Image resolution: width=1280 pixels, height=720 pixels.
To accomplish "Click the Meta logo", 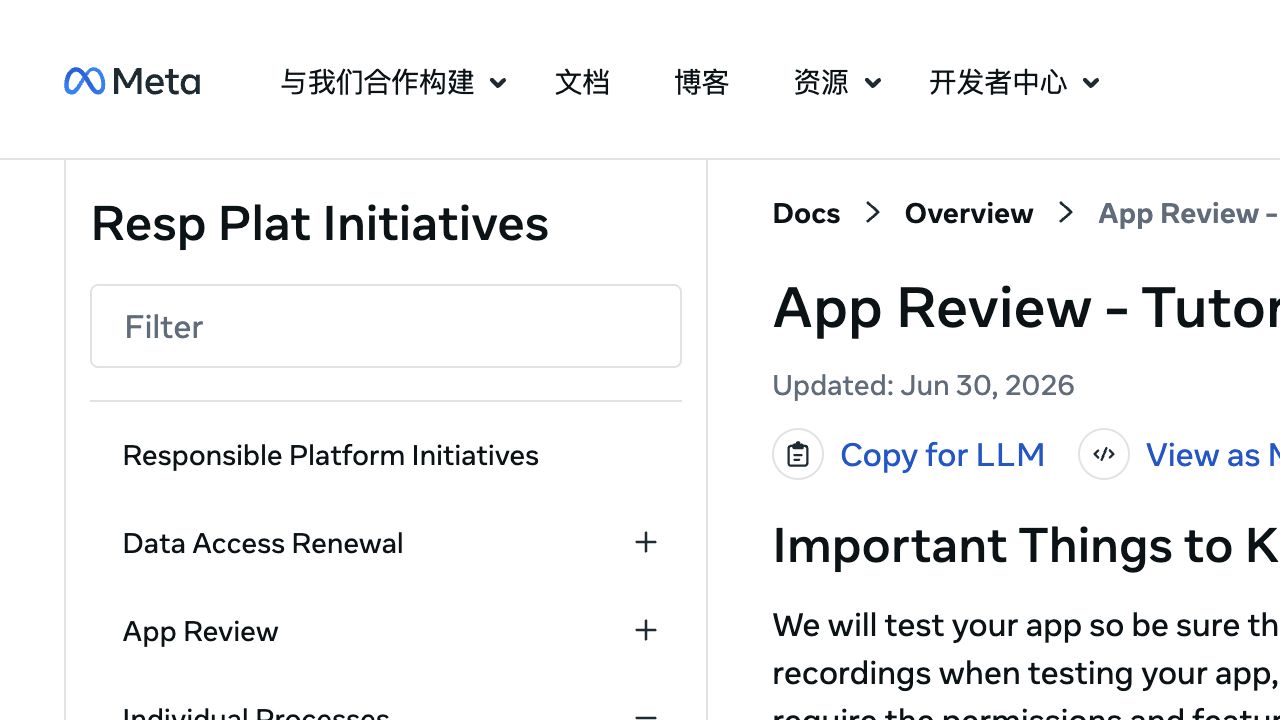I will point(132,81).
